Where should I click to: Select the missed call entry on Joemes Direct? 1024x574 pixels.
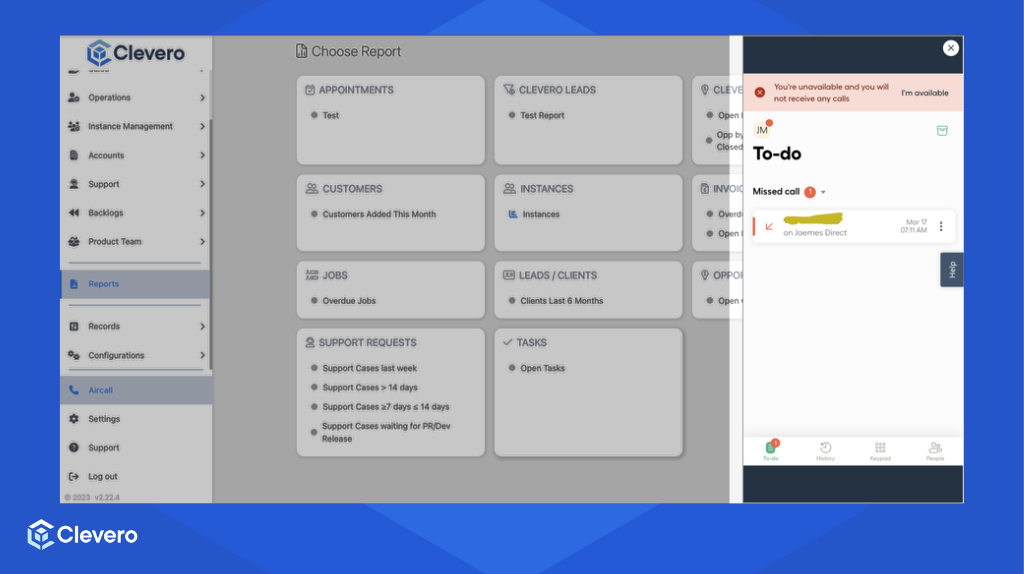click(x=853, y=227)
